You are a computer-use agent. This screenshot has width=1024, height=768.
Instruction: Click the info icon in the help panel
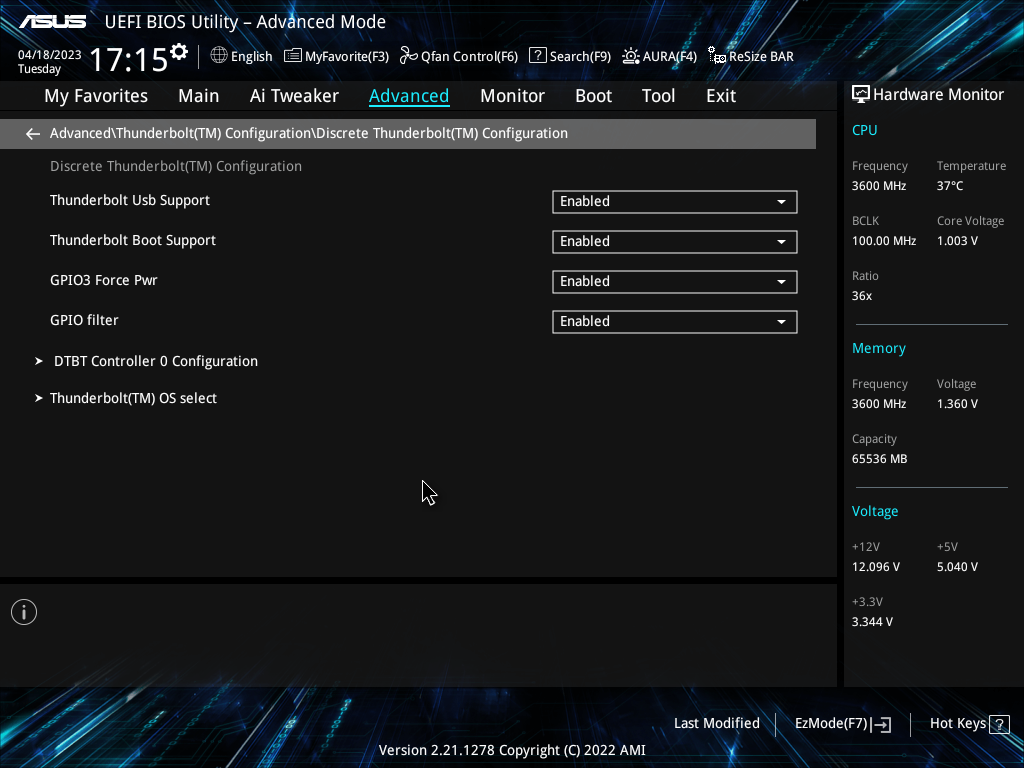coord(24,612)
